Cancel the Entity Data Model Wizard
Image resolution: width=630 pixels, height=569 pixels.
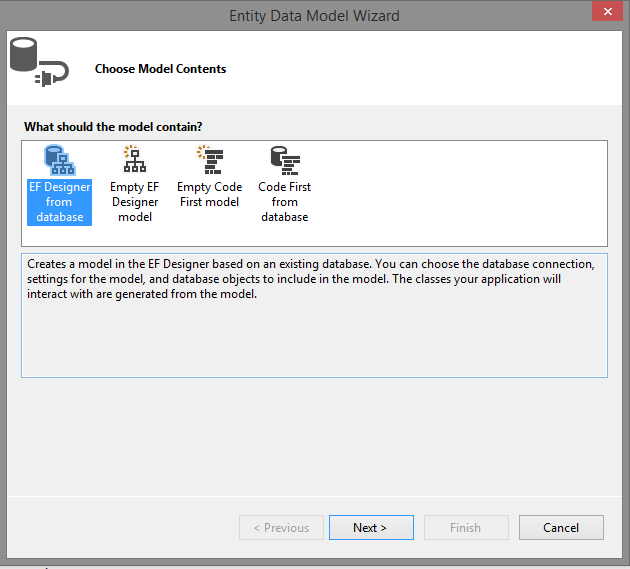[x=561, y=527]
